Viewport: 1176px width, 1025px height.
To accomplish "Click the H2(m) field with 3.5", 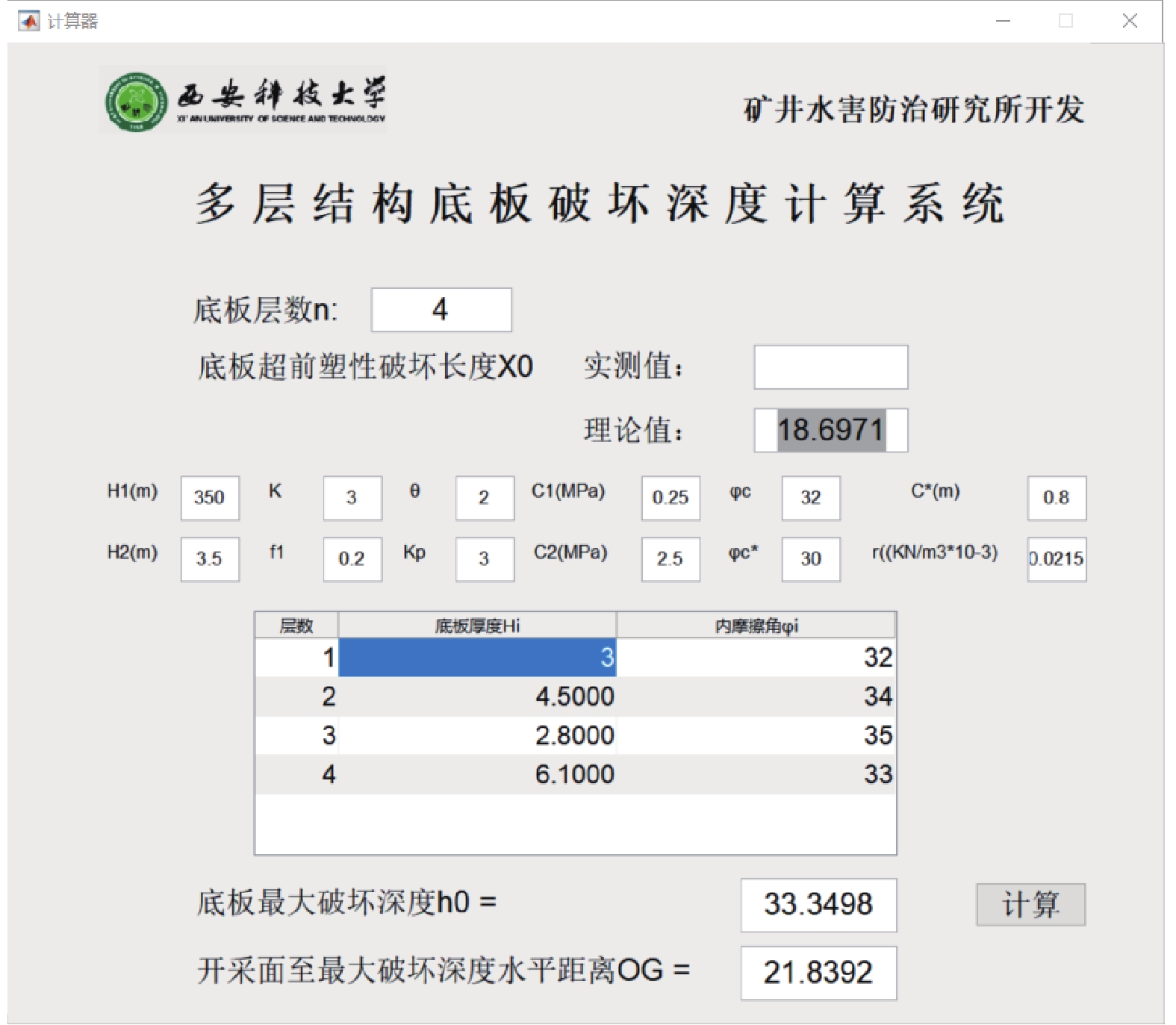I will point(210,559).
